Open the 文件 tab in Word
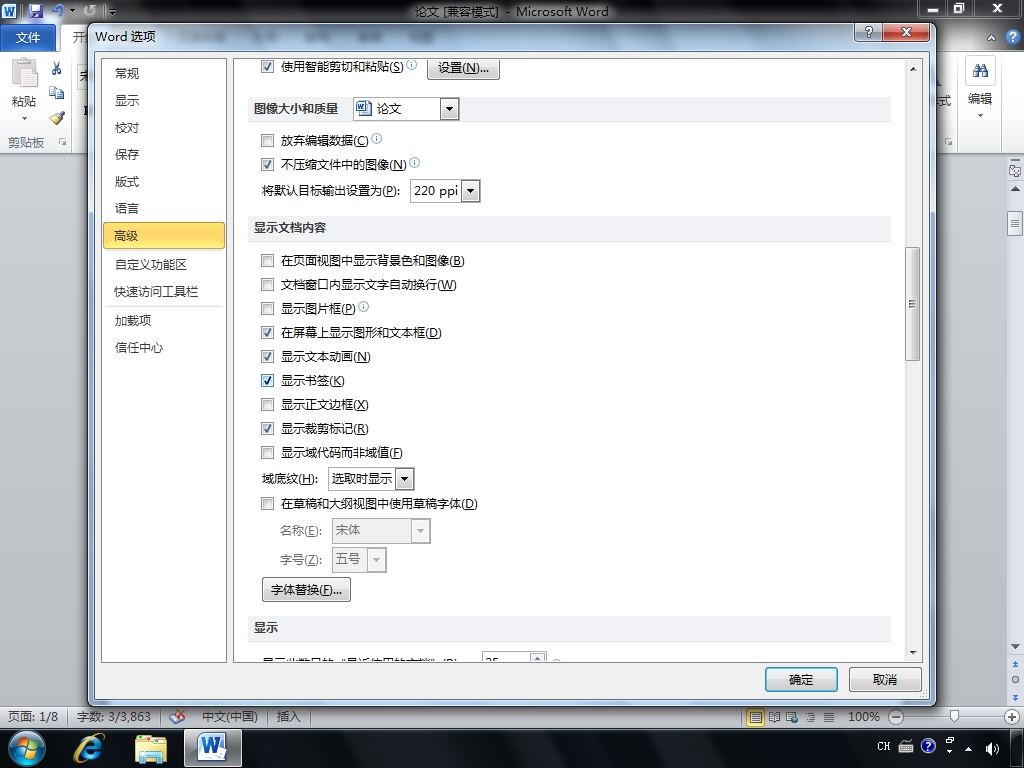Viewport: 1024px width, 768px height. (x=28, y=37)
